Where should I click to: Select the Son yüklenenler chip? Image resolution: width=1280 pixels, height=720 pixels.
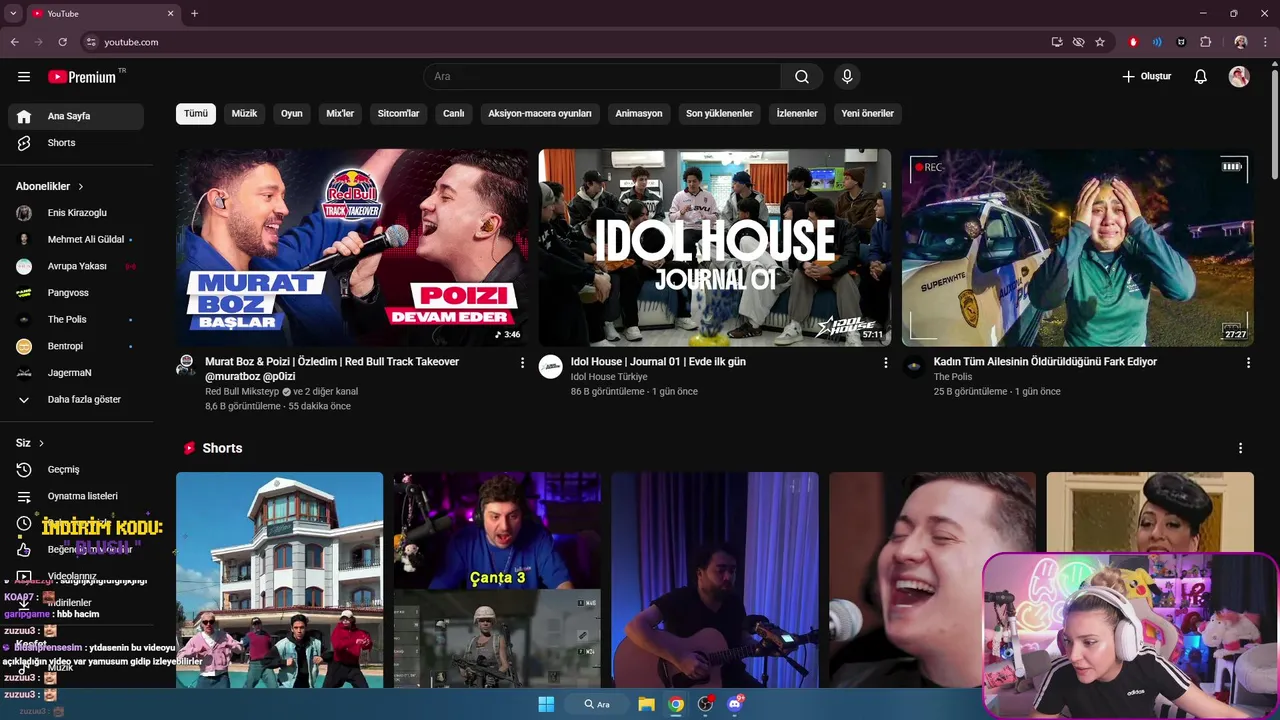tap(719, 113)
